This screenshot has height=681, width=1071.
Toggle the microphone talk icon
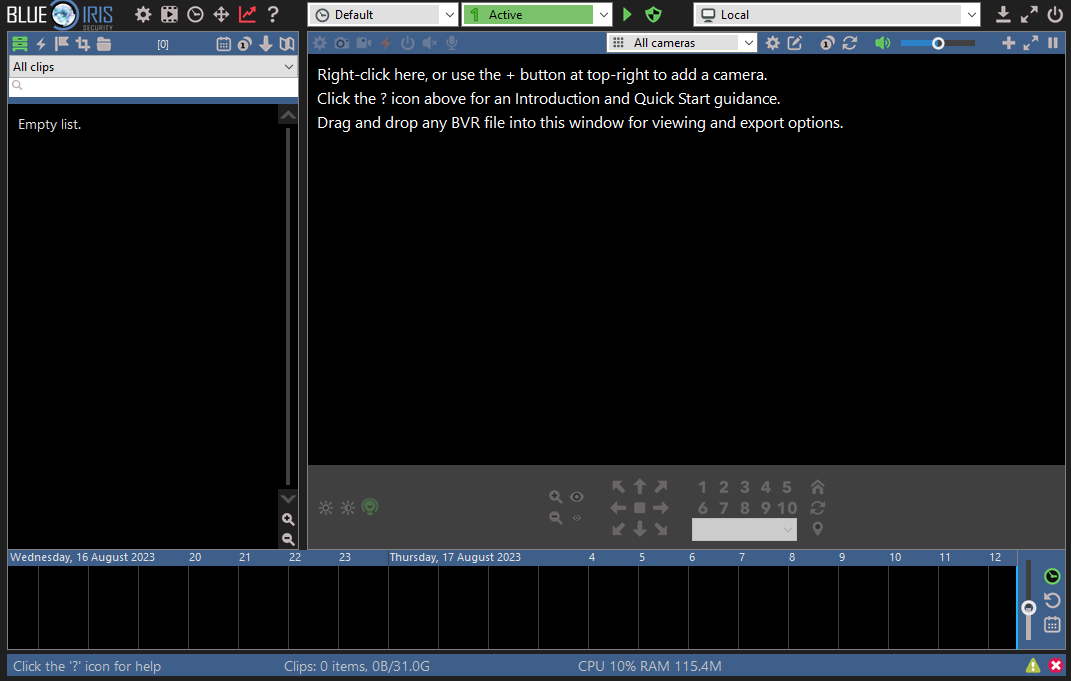(x=451, y=43)
